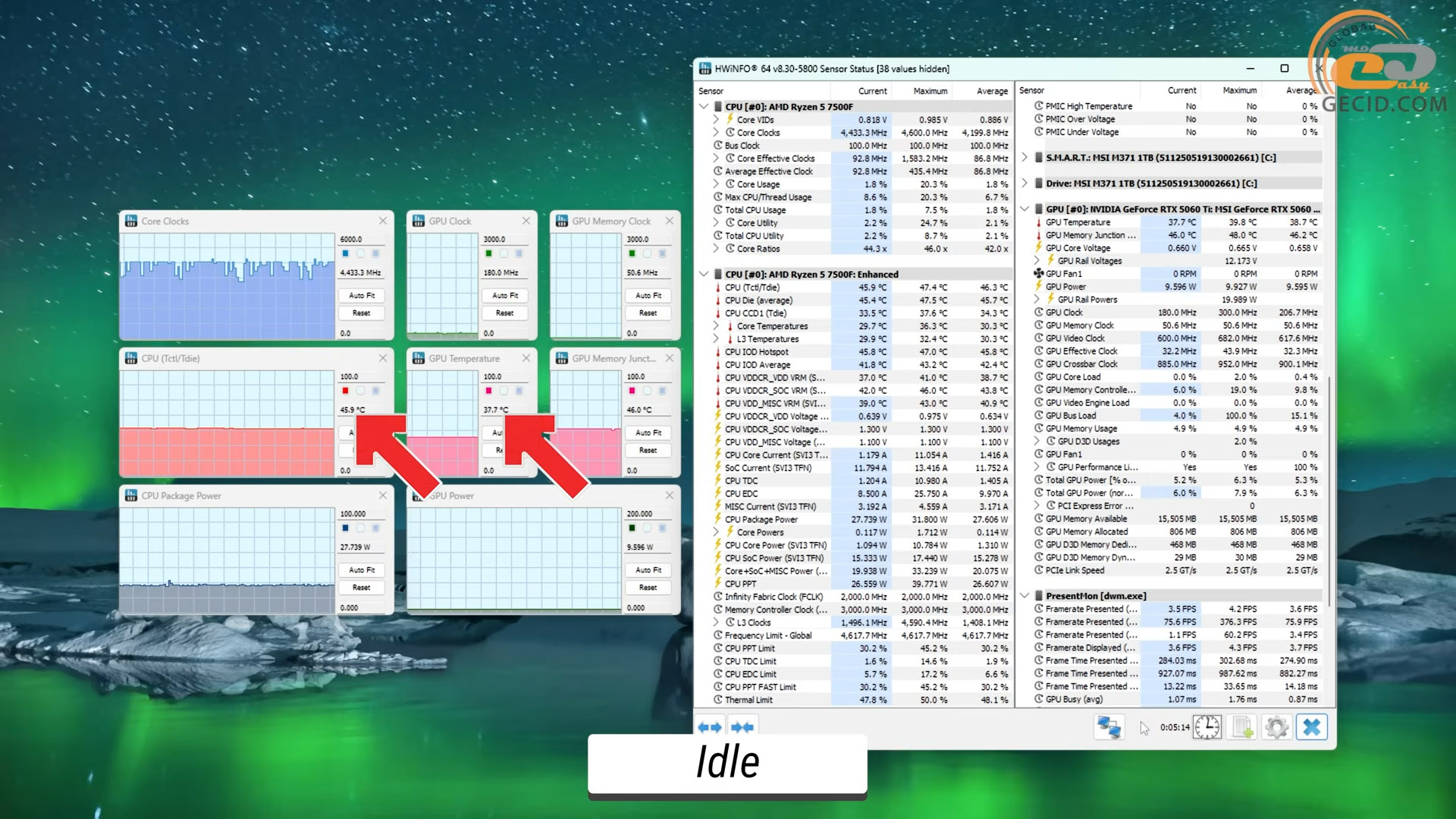Click the expand columns arrows icon
This screenshot has height=819, width=1456.
709,727
